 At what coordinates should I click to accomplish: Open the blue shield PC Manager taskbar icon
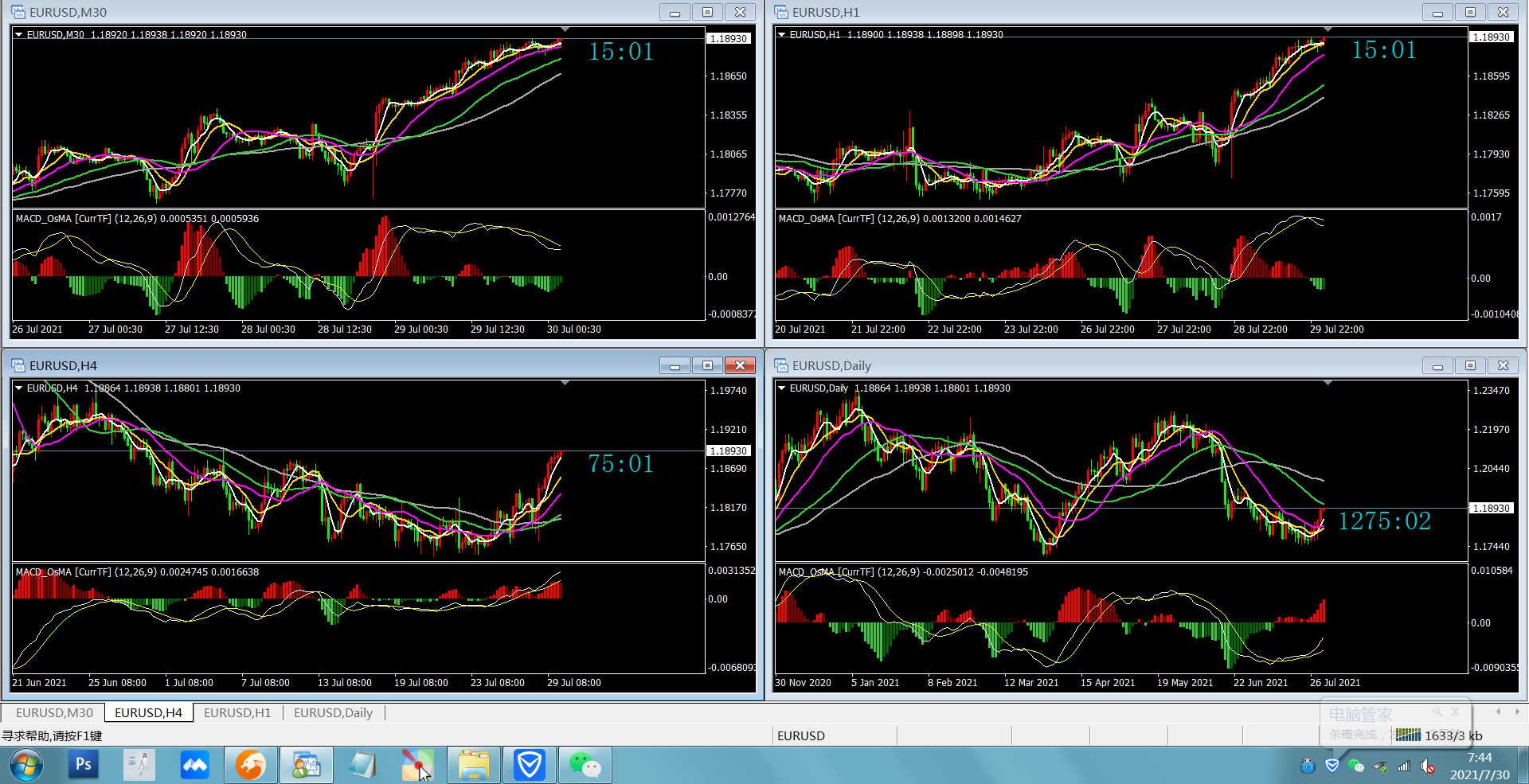pos(530,765)
